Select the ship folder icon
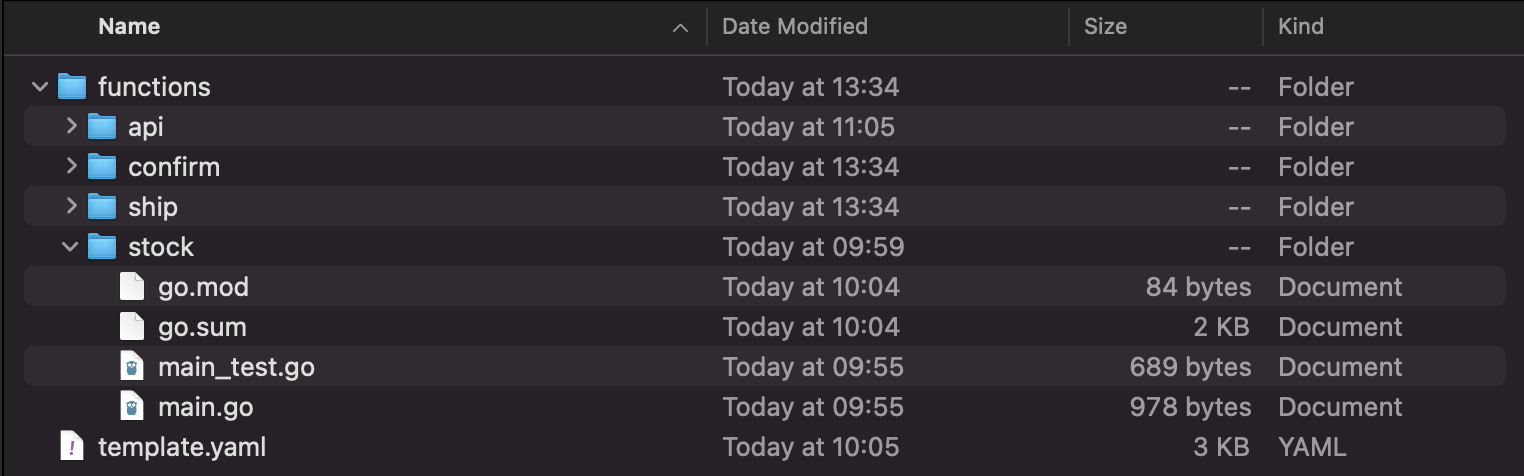 [x=102, y=207]
